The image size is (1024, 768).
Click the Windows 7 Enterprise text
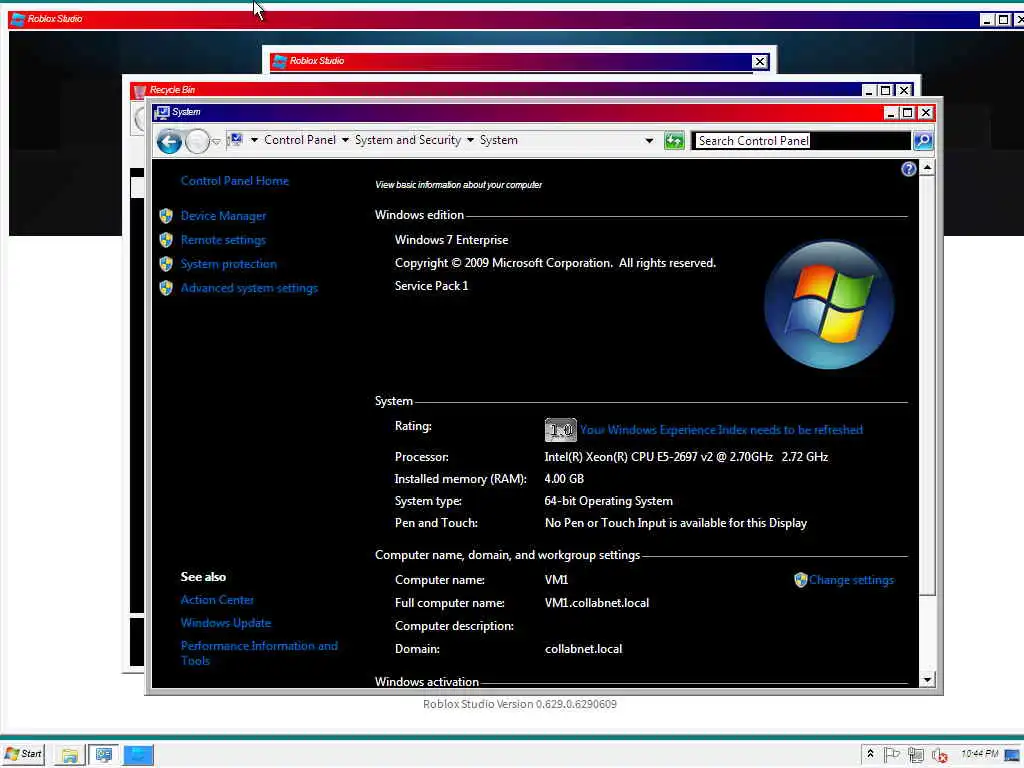click(451, 240)
